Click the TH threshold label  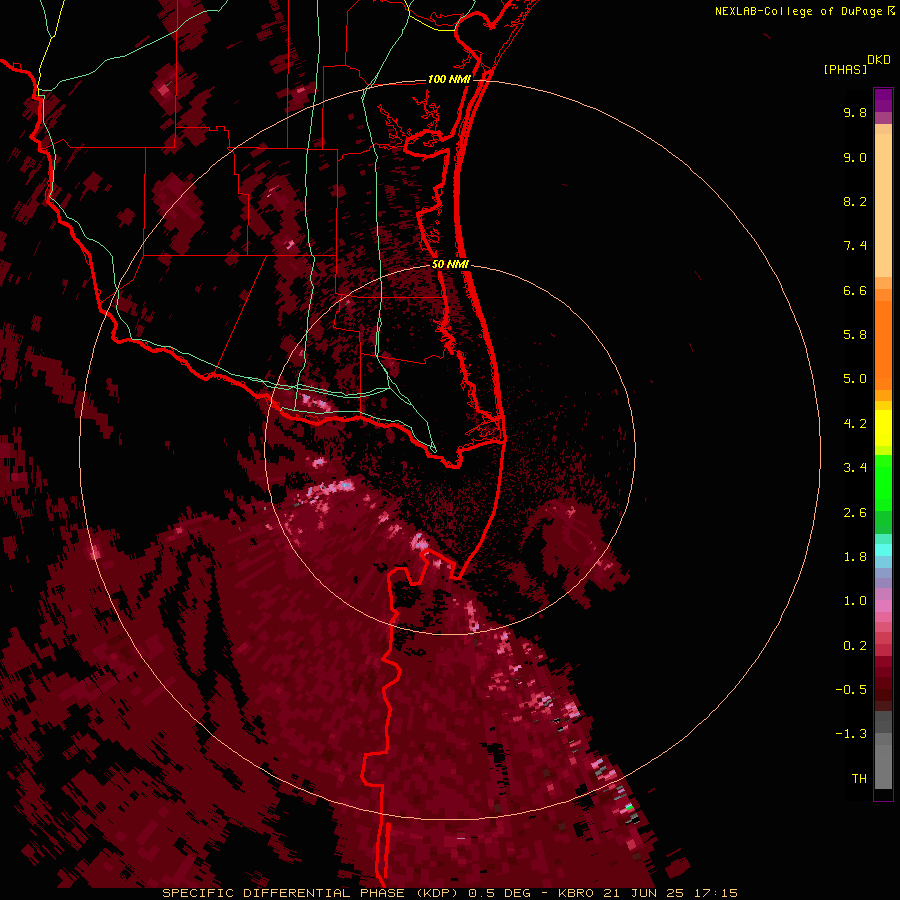[859, 779]
